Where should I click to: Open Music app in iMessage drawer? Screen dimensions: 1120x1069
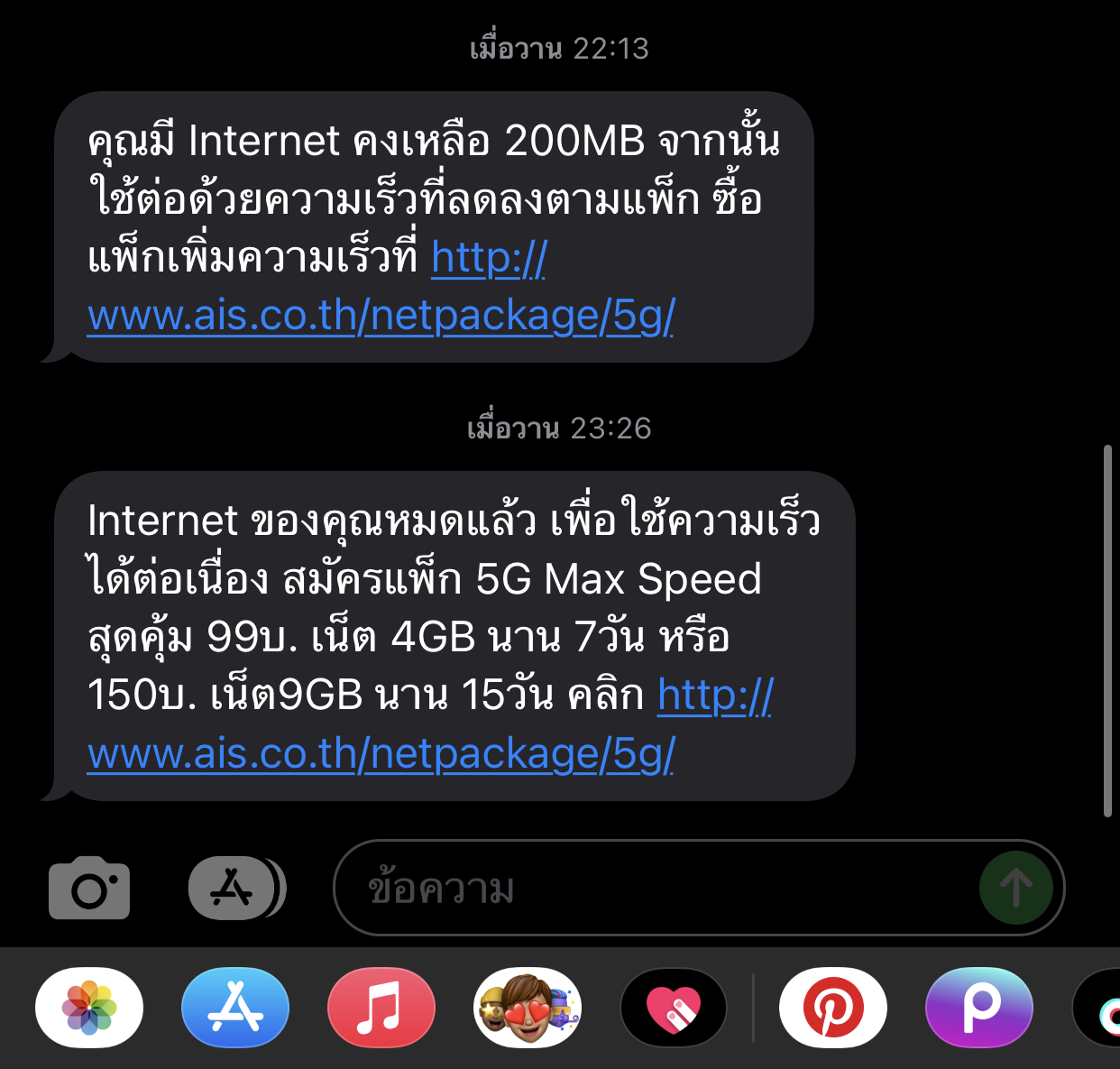pos(381,1008)
